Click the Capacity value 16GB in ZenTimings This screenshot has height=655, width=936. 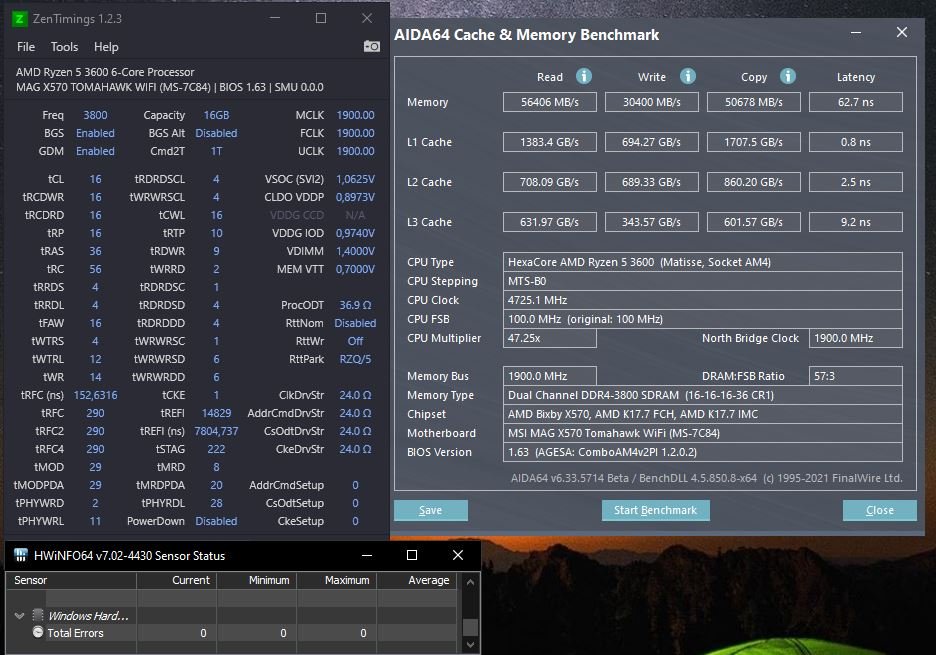point(216,115)
